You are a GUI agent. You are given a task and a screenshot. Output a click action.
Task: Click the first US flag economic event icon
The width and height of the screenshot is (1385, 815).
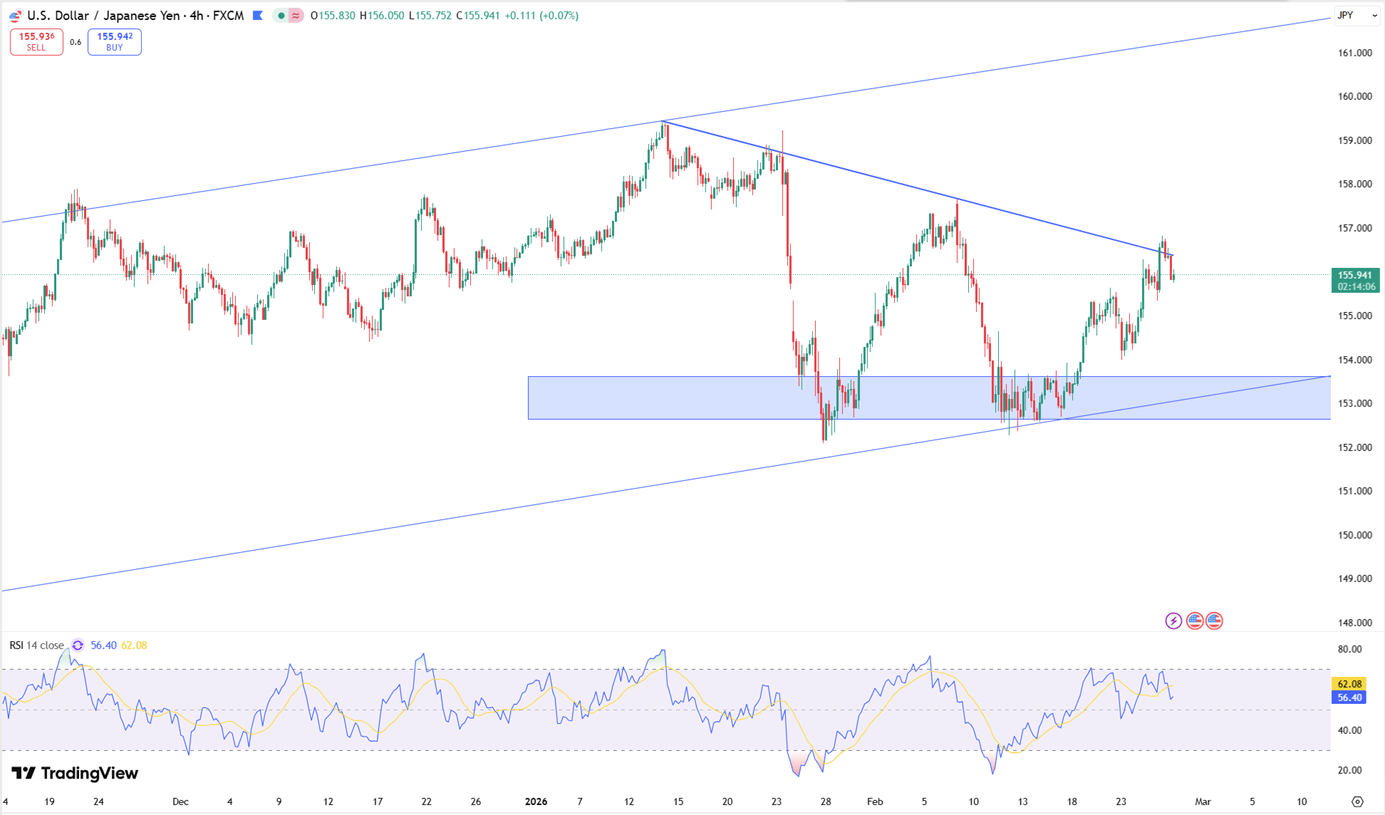coord(1194,621)
